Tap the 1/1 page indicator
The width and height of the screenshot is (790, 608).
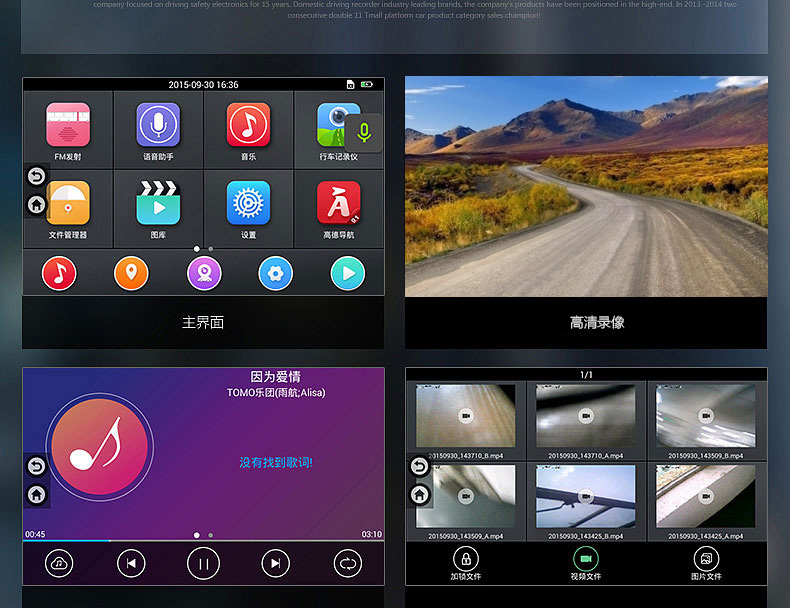(x=586, y=375)
